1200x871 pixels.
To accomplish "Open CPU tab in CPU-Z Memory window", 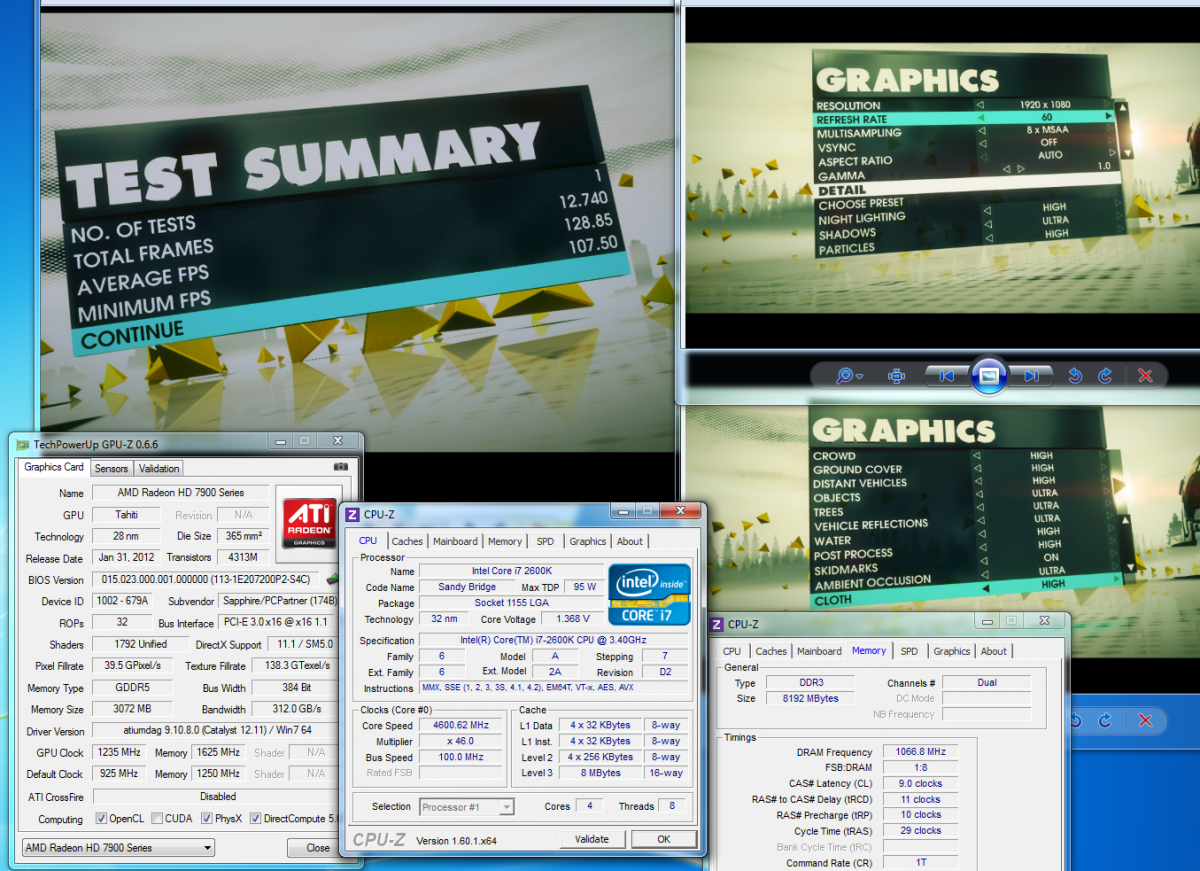I will pos(732,652).
